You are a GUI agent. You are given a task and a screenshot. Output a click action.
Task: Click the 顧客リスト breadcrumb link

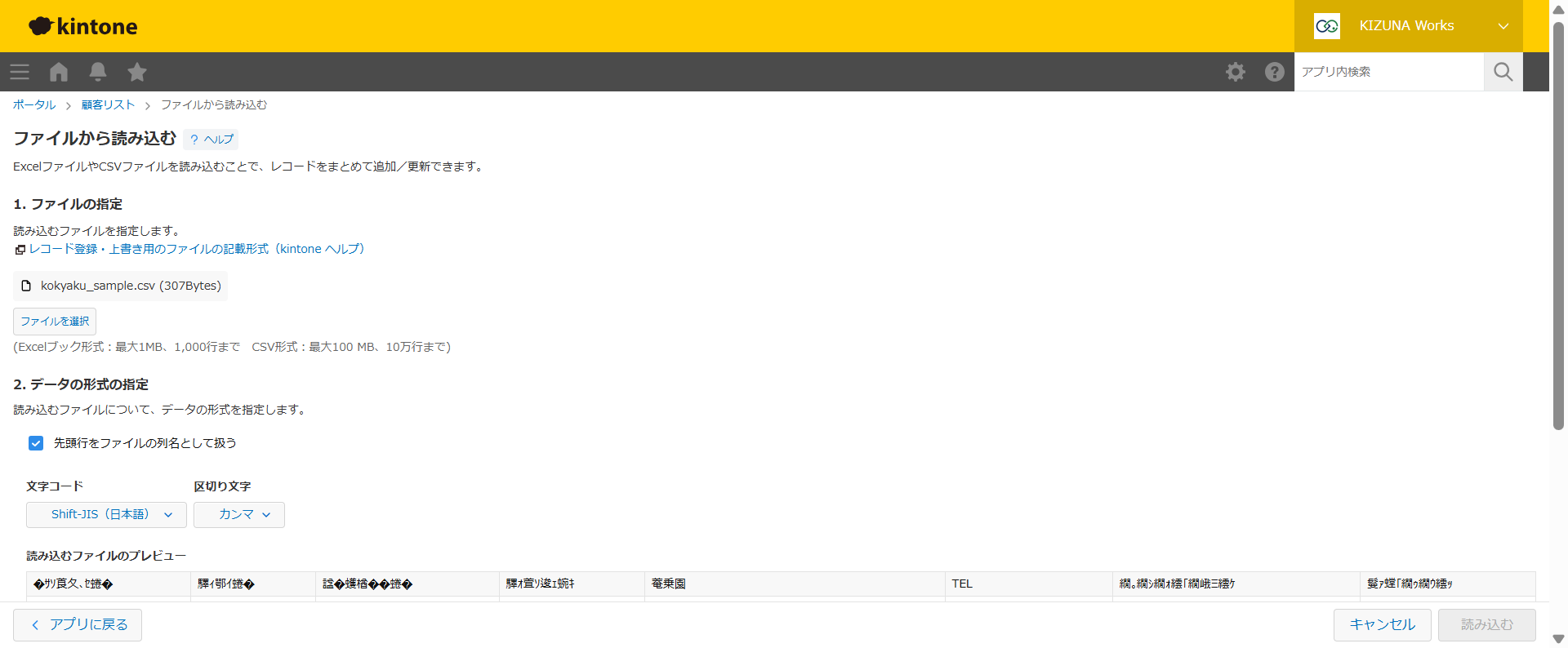coord(108,104)
